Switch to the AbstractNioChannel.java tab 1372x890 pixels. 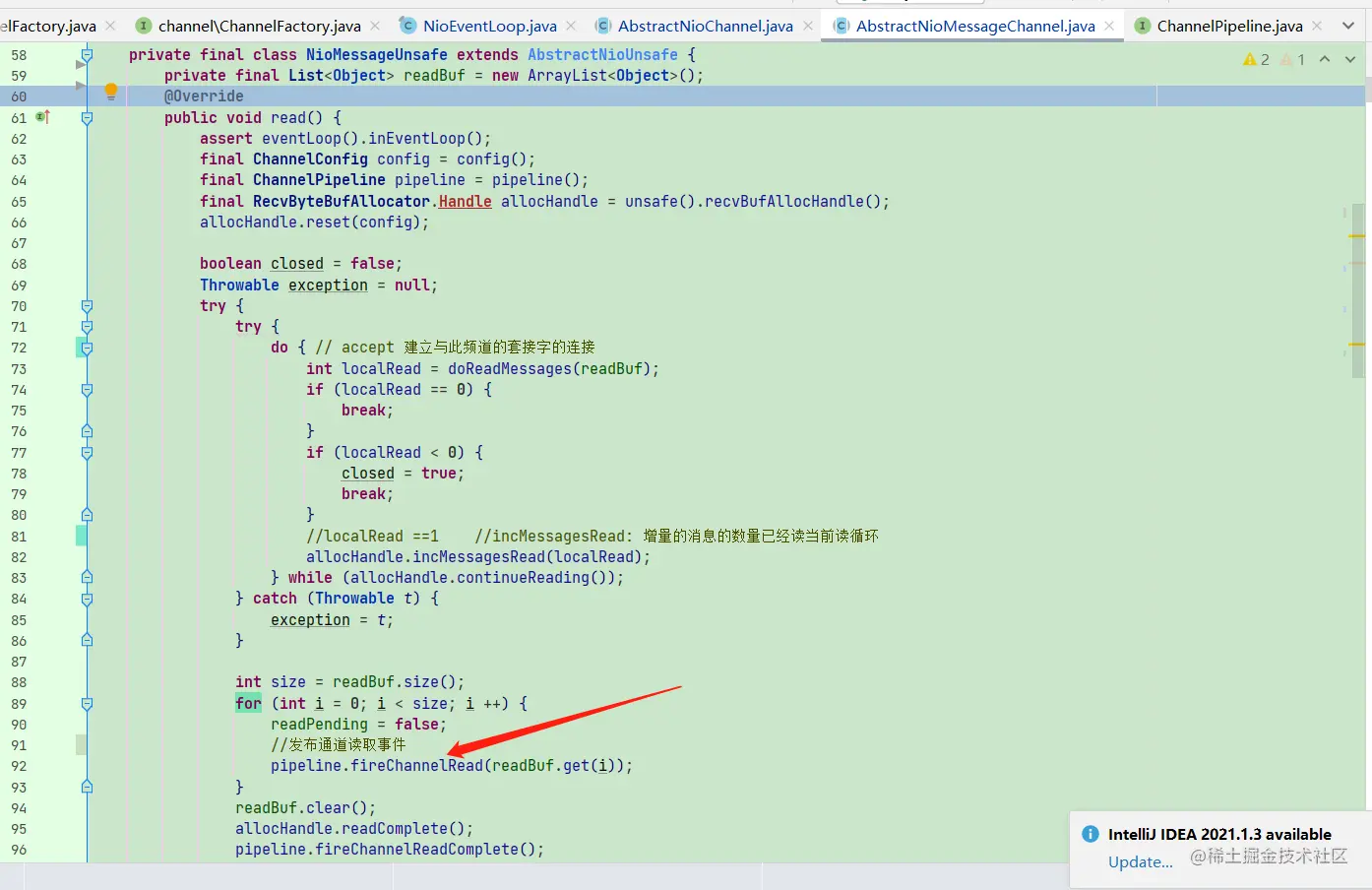(x=705, y=26)
